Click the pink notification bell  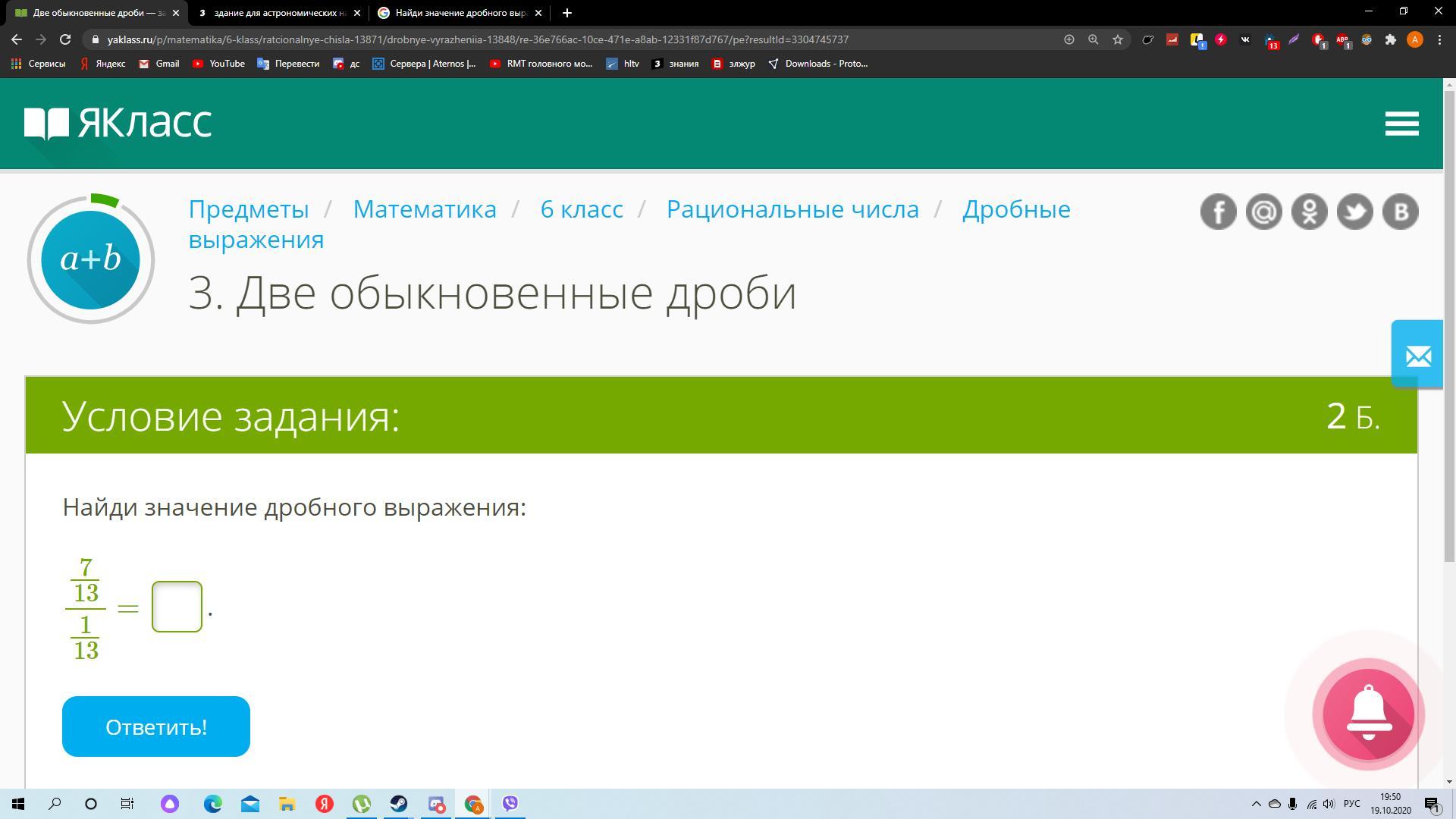coord(1368,714)
